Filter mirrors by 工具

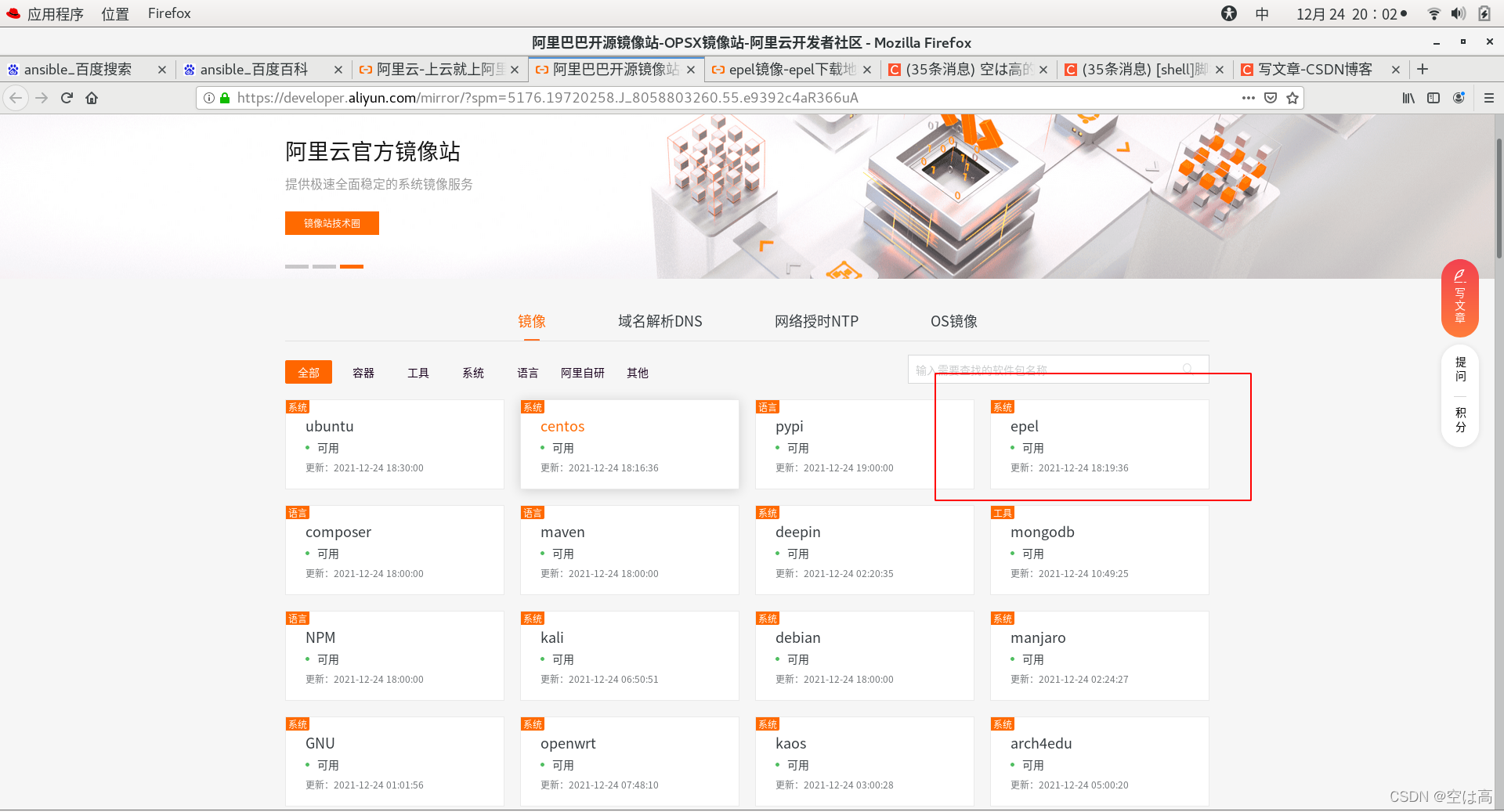point(418,373)
